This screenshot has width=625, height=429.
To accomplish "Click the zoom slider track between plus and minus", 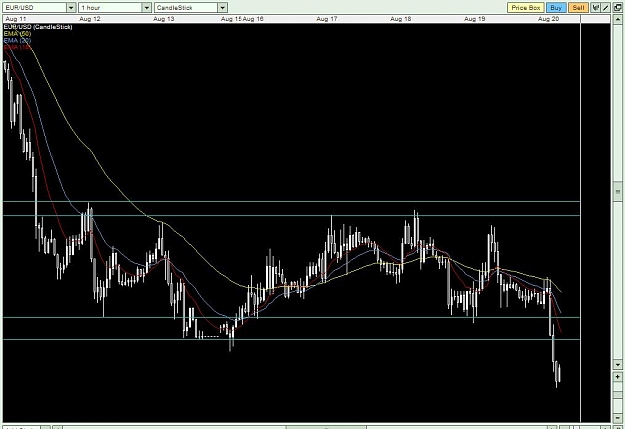I will 618,397.
